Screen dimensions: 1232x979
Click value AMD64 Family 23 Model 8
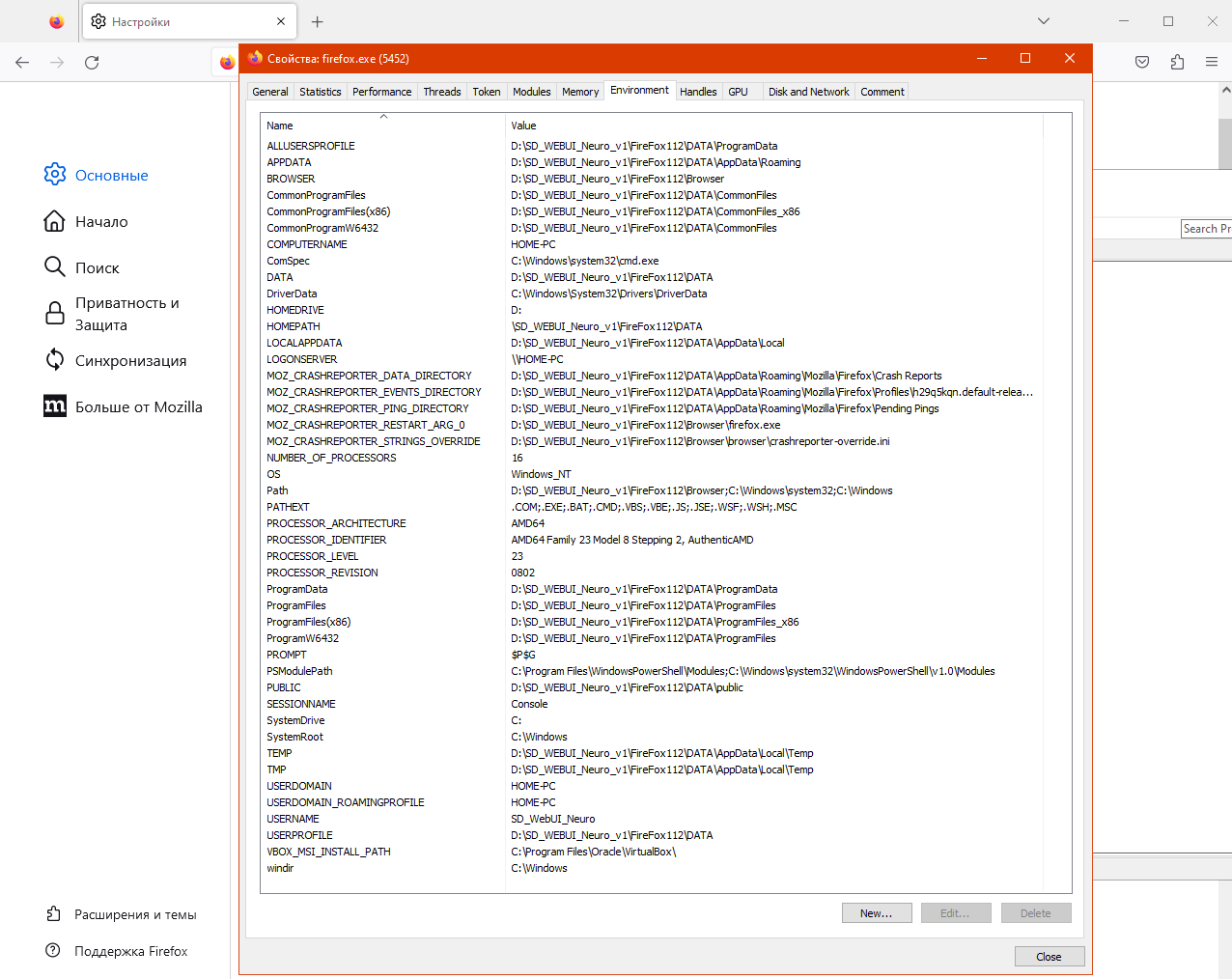coord(632,540)
